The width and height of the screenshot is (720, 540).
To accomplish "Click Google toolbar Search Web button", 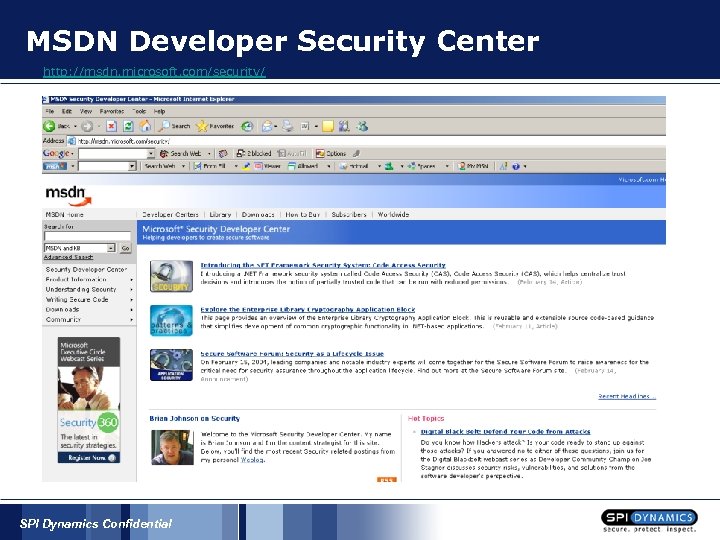I will (180, 153).
